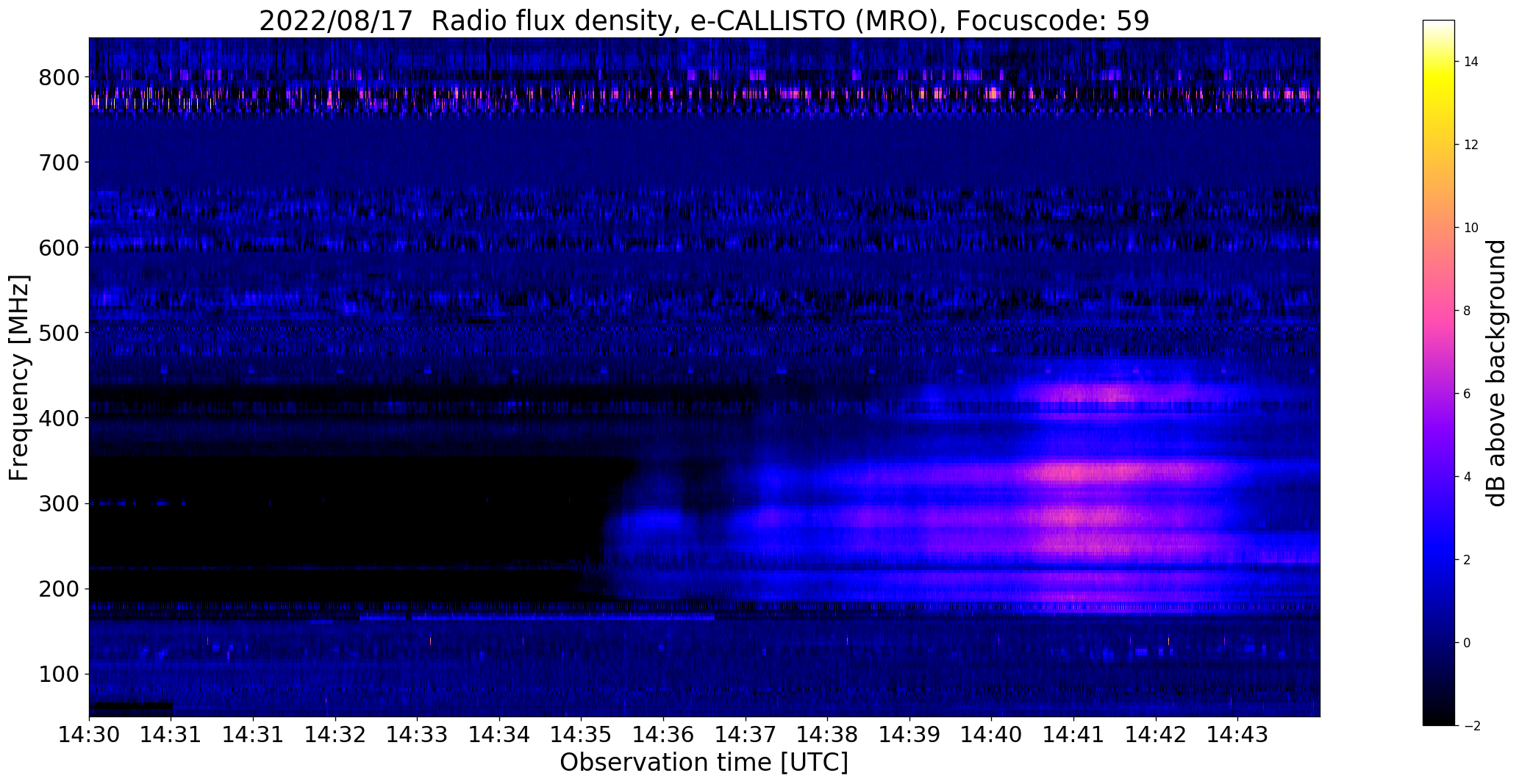Image resolution: width=1519 pixels, height=784 pixels.
Task: Click the 200 frequency tick label
Action: click(x=59, y=589)
